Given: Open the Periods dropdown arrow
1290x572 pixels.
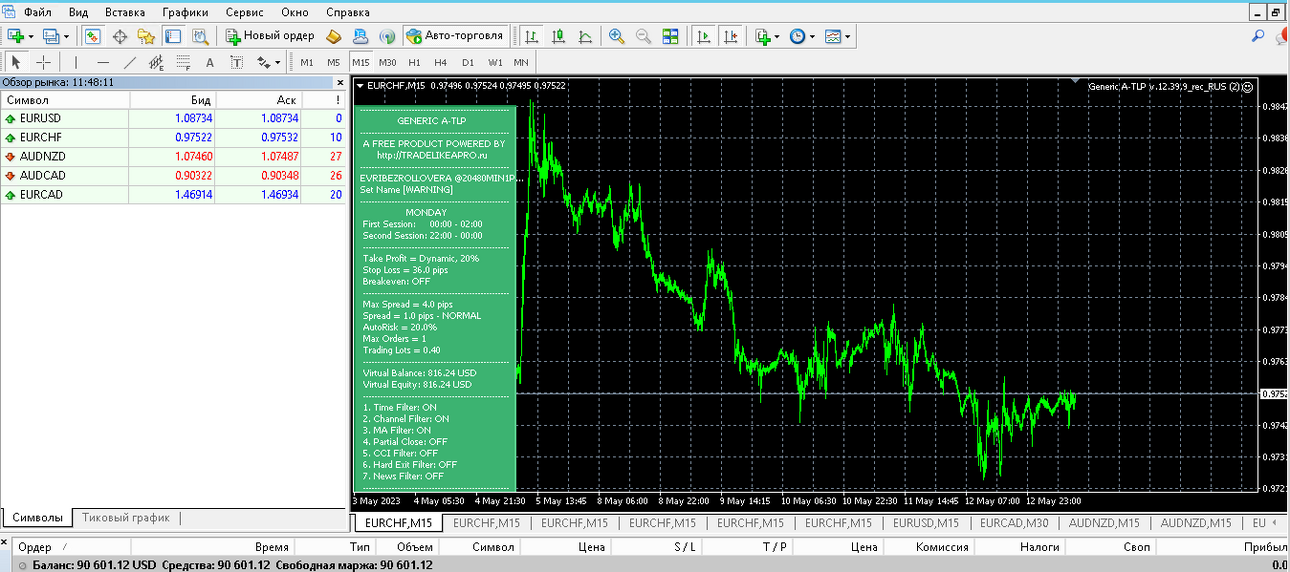Looking at the screenshot, I should point(812,36).
